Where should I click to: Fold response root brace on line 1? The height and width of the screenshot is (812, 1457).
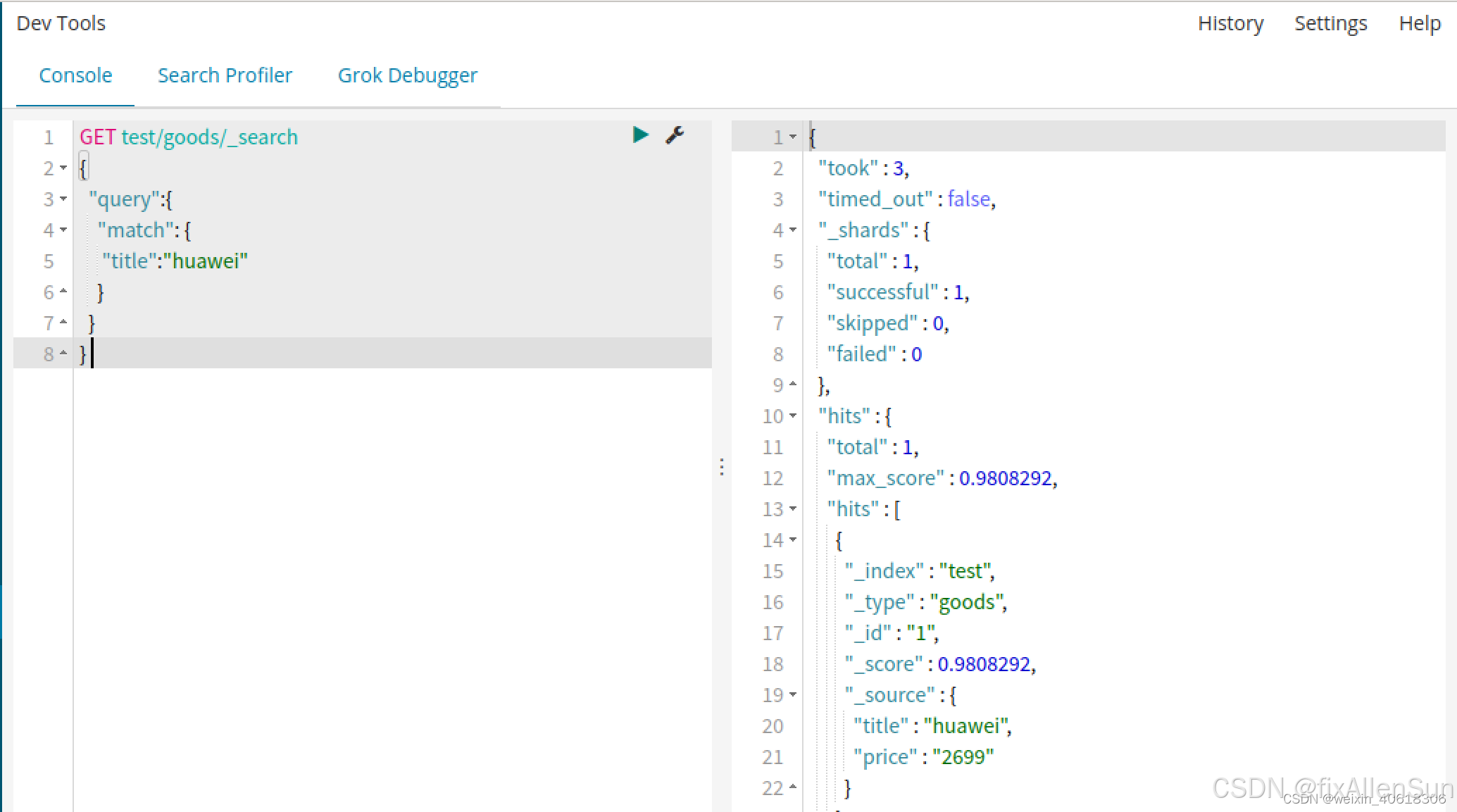point(793,137)
